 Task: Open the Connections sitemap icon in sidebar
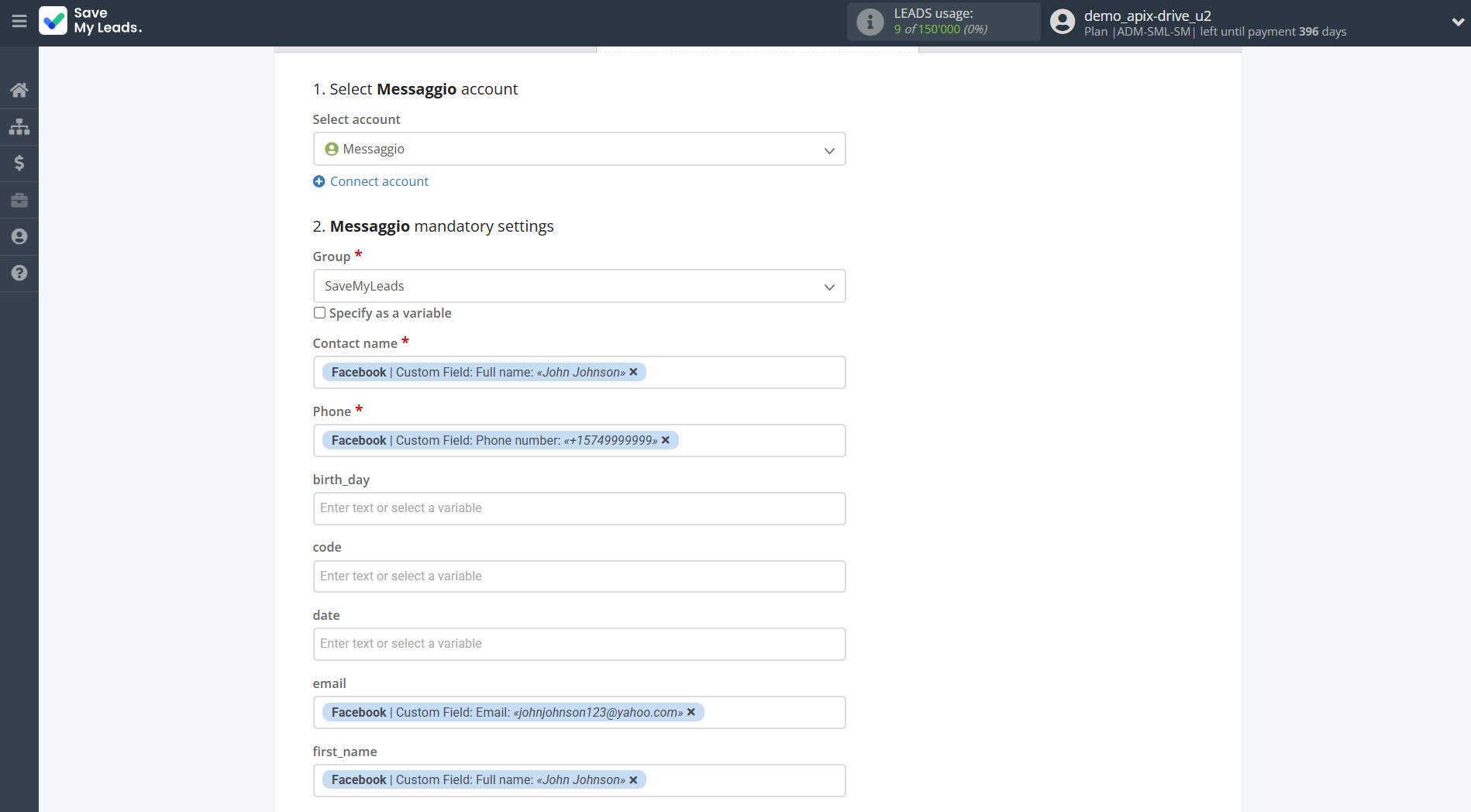point(19,126)
